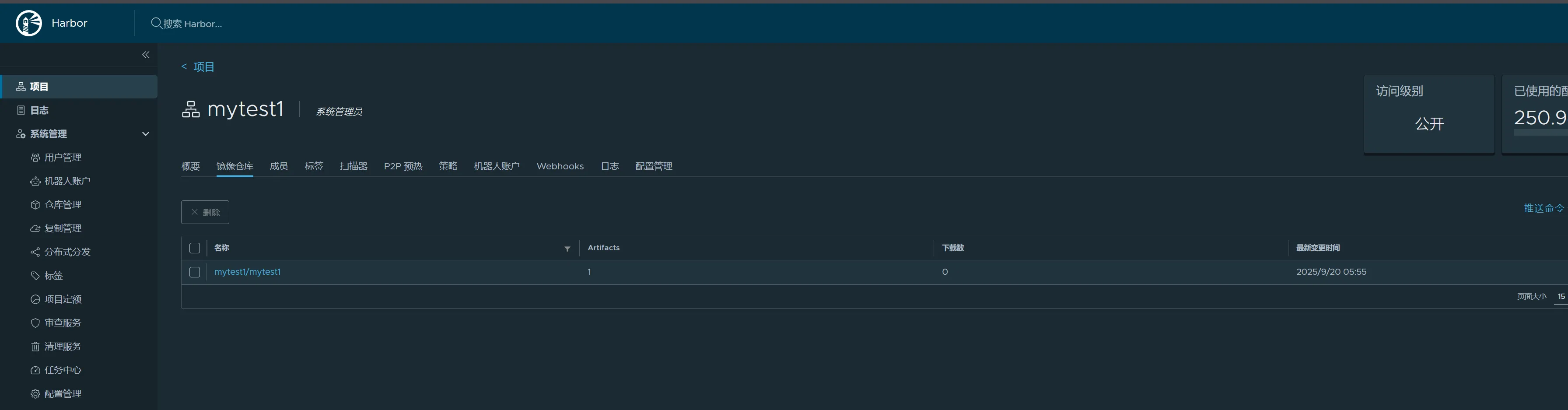
Task: Go back via < 项目 link
Action: pos(198,67)
